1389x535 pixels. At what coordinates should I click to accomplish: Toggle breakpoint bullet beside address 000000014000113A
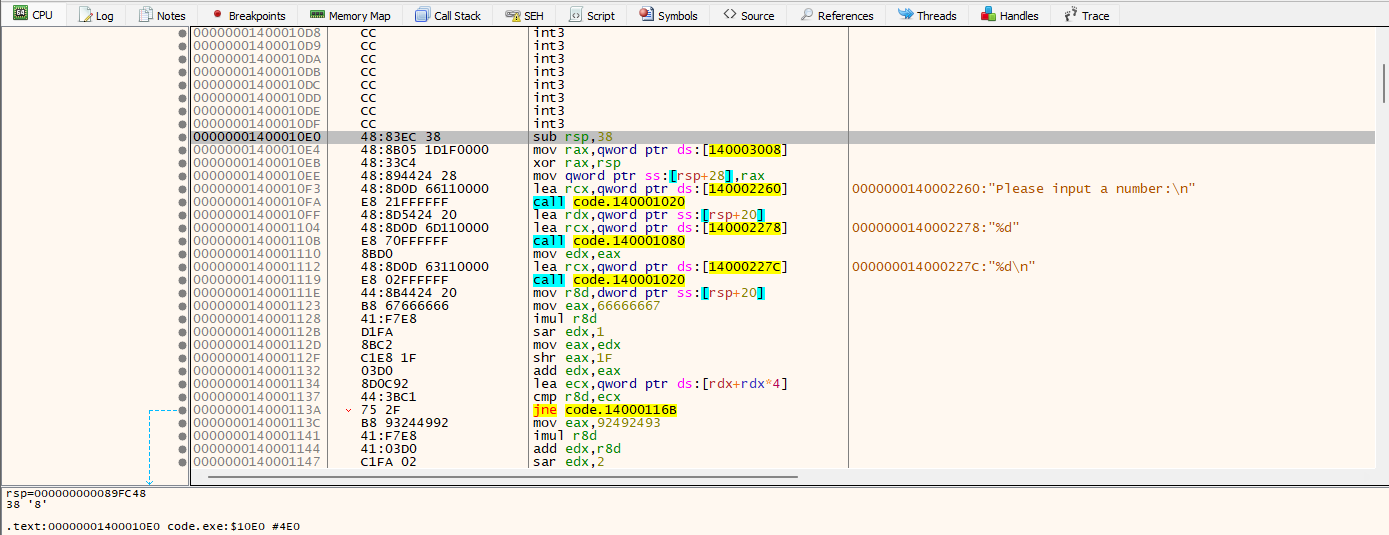click(182, 410)
